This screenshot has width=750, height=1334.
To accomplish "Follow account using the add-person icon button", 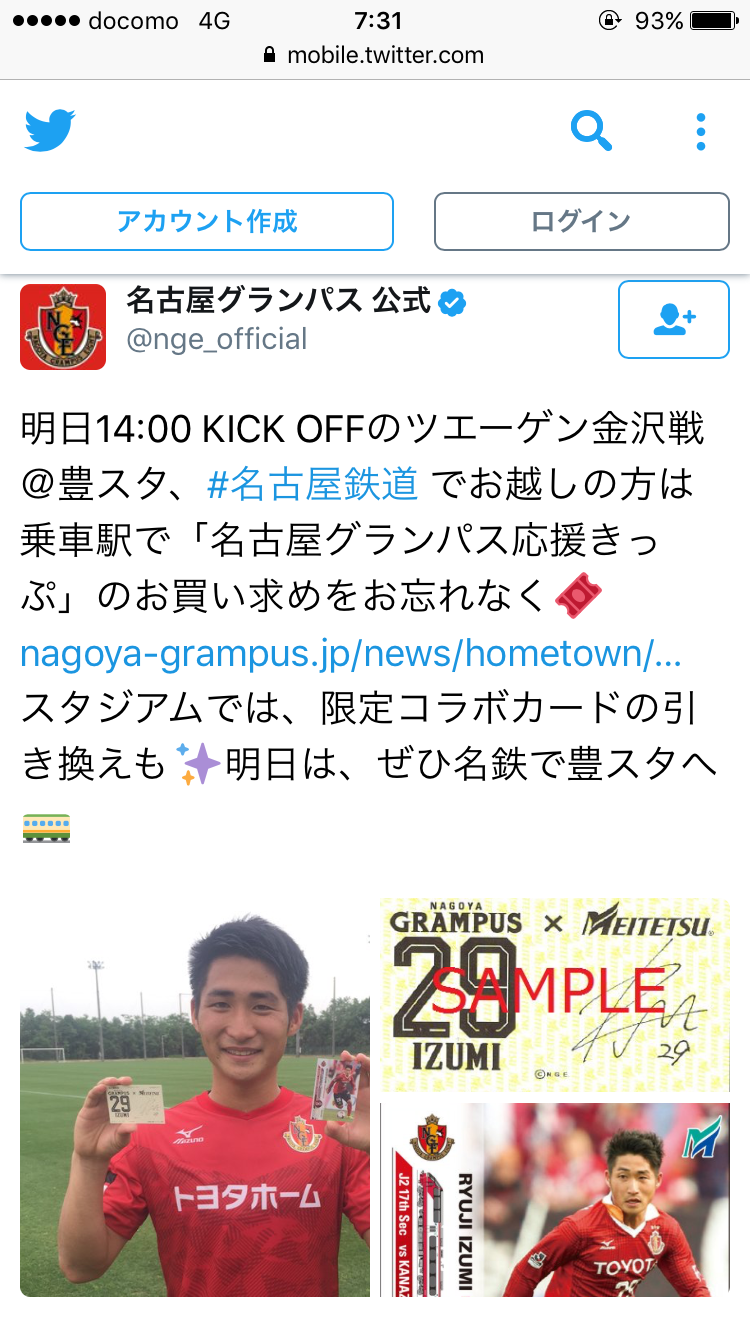I will [674, 319].
